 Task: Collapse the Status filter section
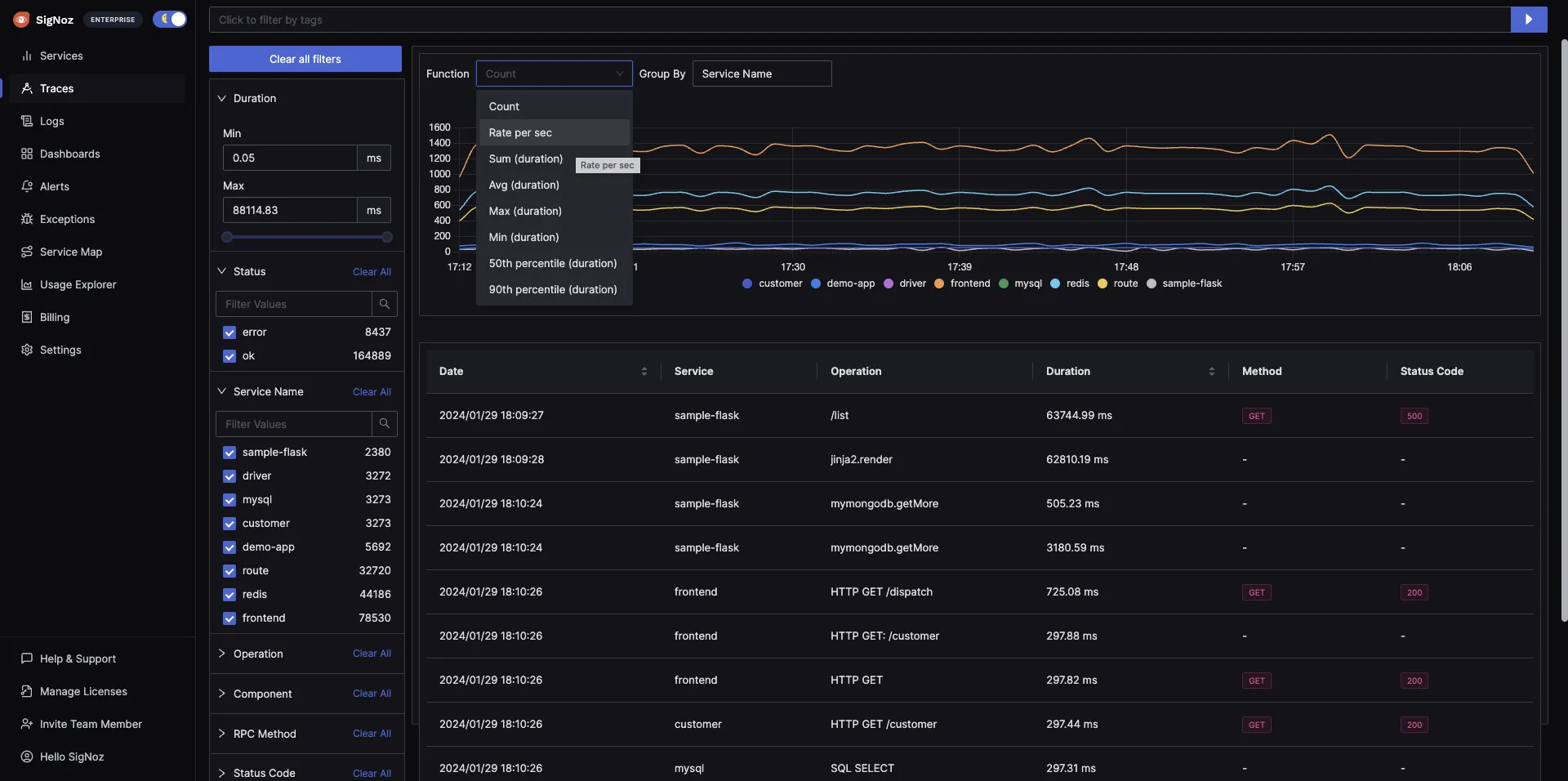coord(221,271)
